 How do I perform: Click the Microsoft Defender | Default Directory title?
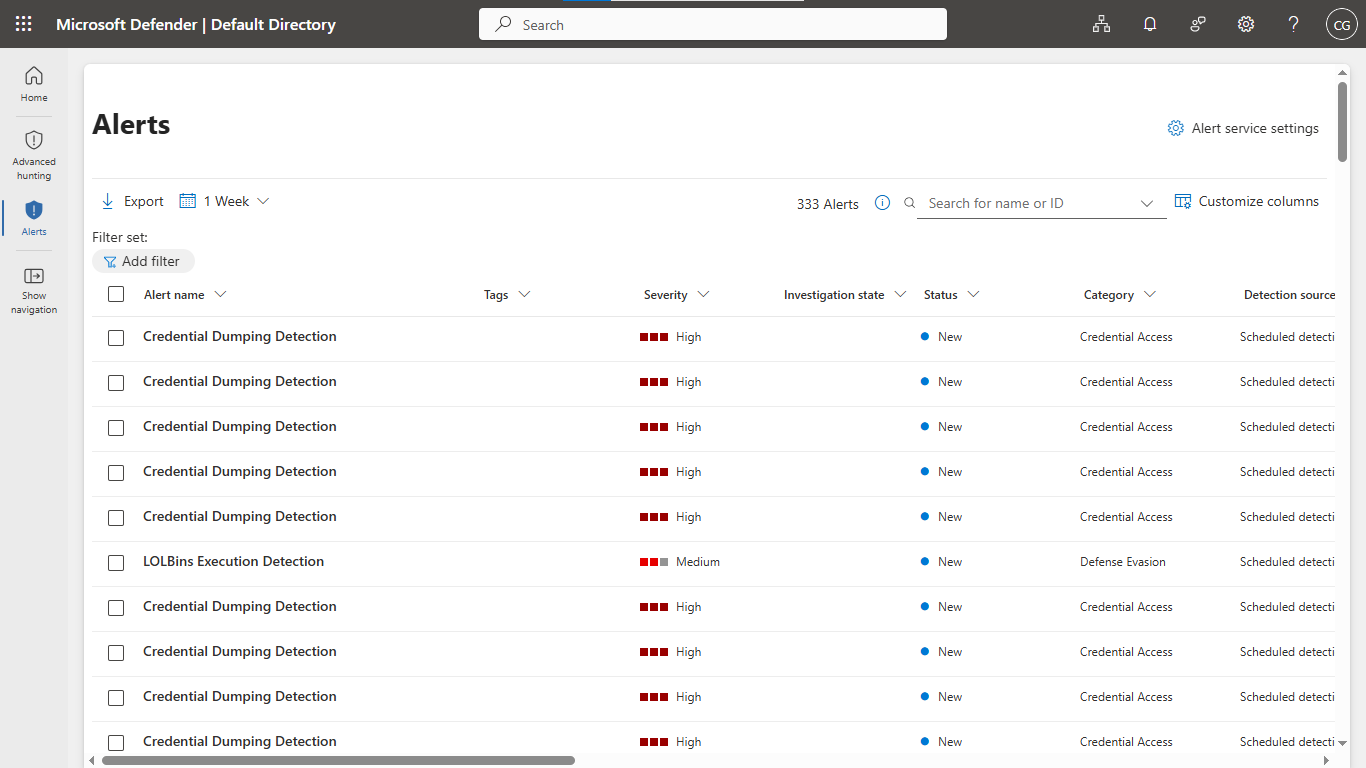(196, 24)
